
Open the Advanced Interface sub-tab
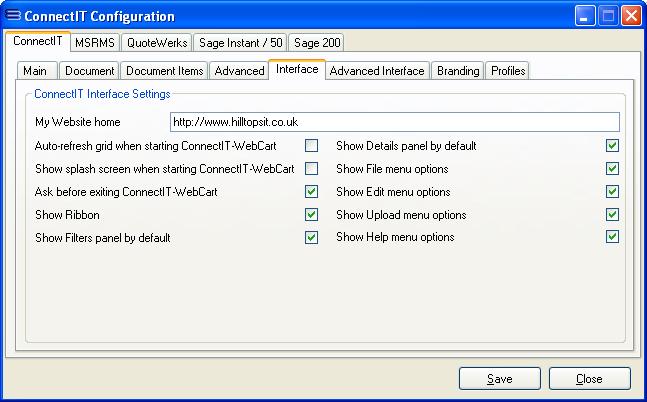tap(377, 71)
